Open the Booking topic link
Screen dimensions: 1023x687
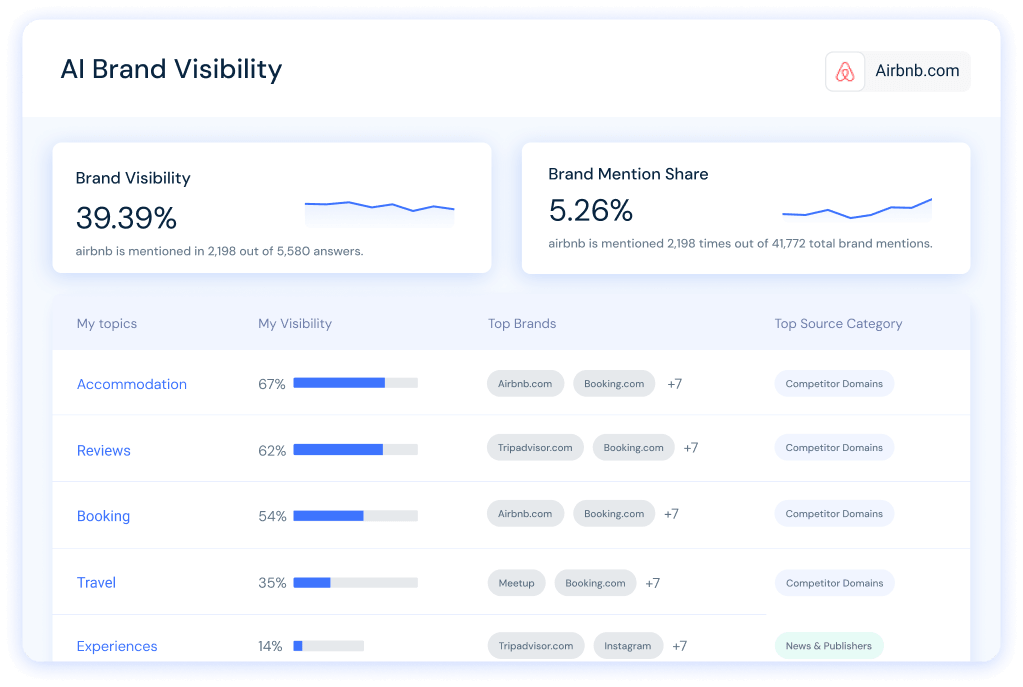103,516
